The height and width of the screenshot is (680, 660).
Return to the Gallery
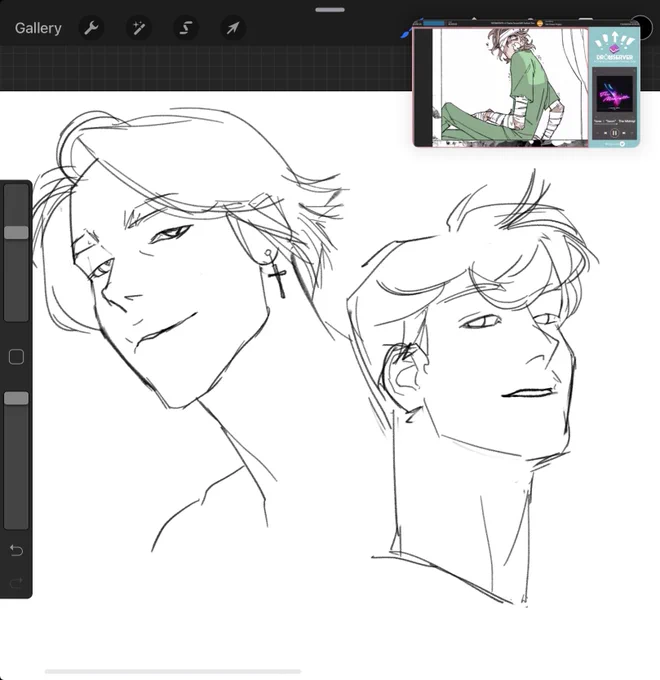point(38,28)
